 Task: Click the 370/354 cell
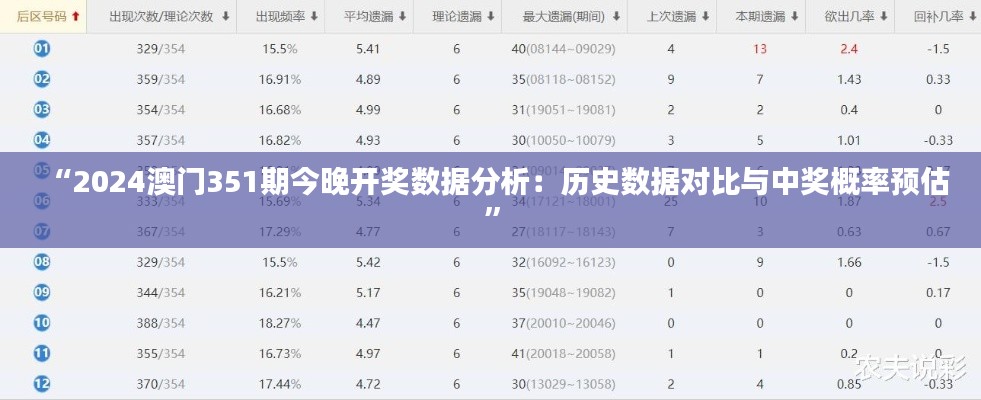point(161,384)
